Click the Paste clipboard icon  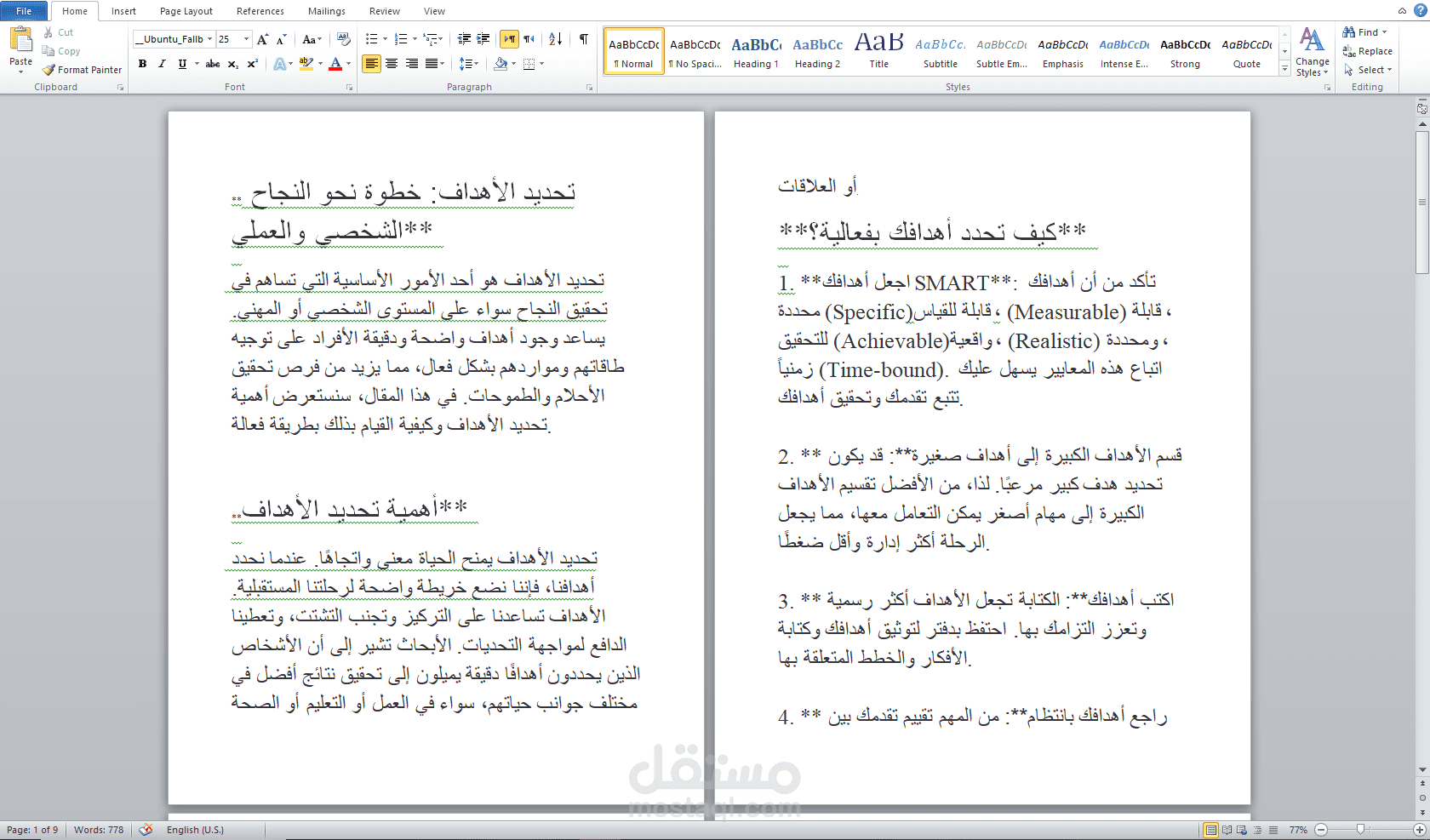coord(20,39)
